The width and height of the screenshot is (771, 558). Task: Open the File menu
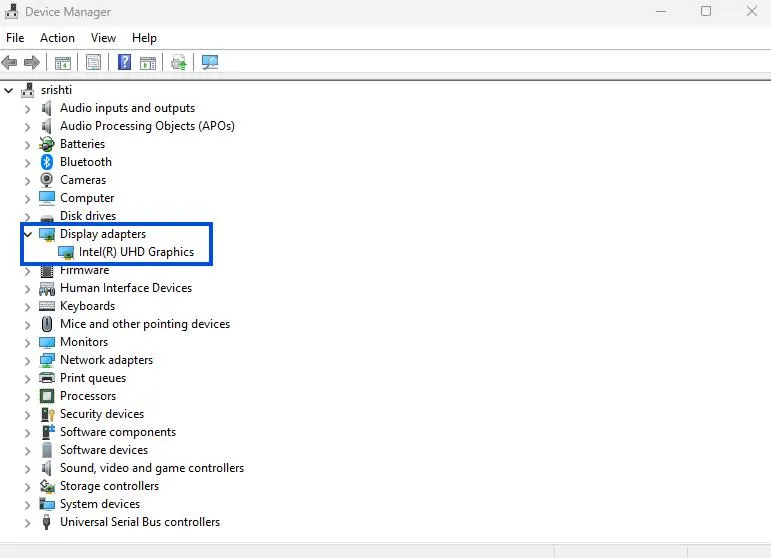coord(15,38)
